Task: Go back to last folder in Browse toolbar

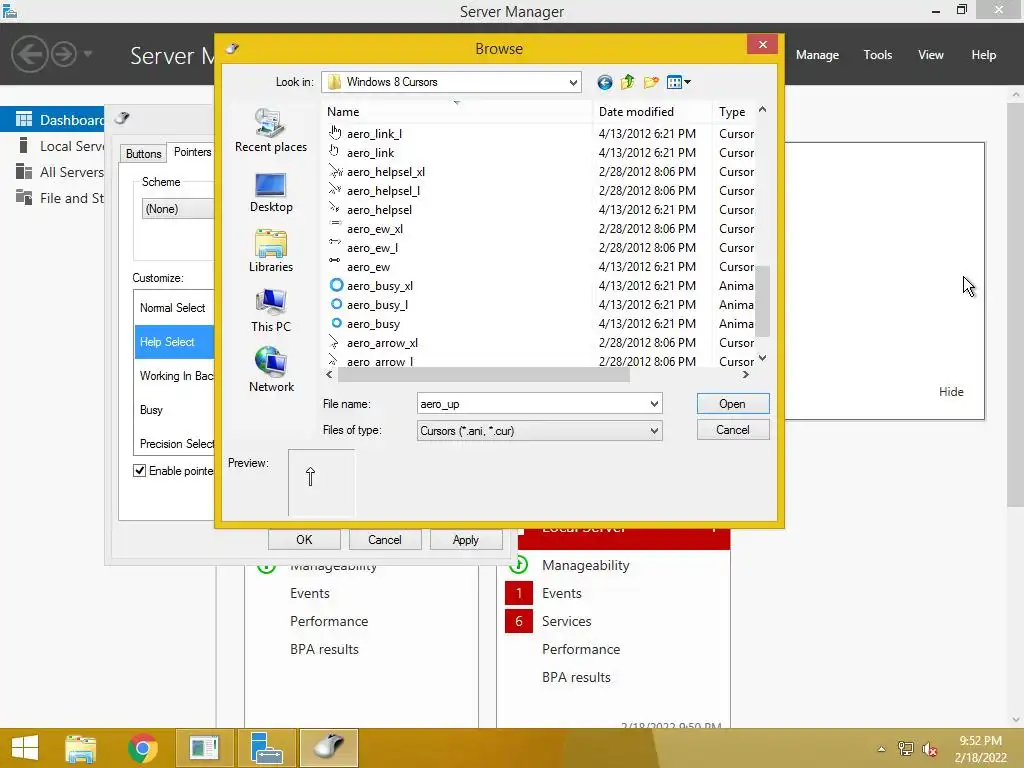Action: [605, 82]
